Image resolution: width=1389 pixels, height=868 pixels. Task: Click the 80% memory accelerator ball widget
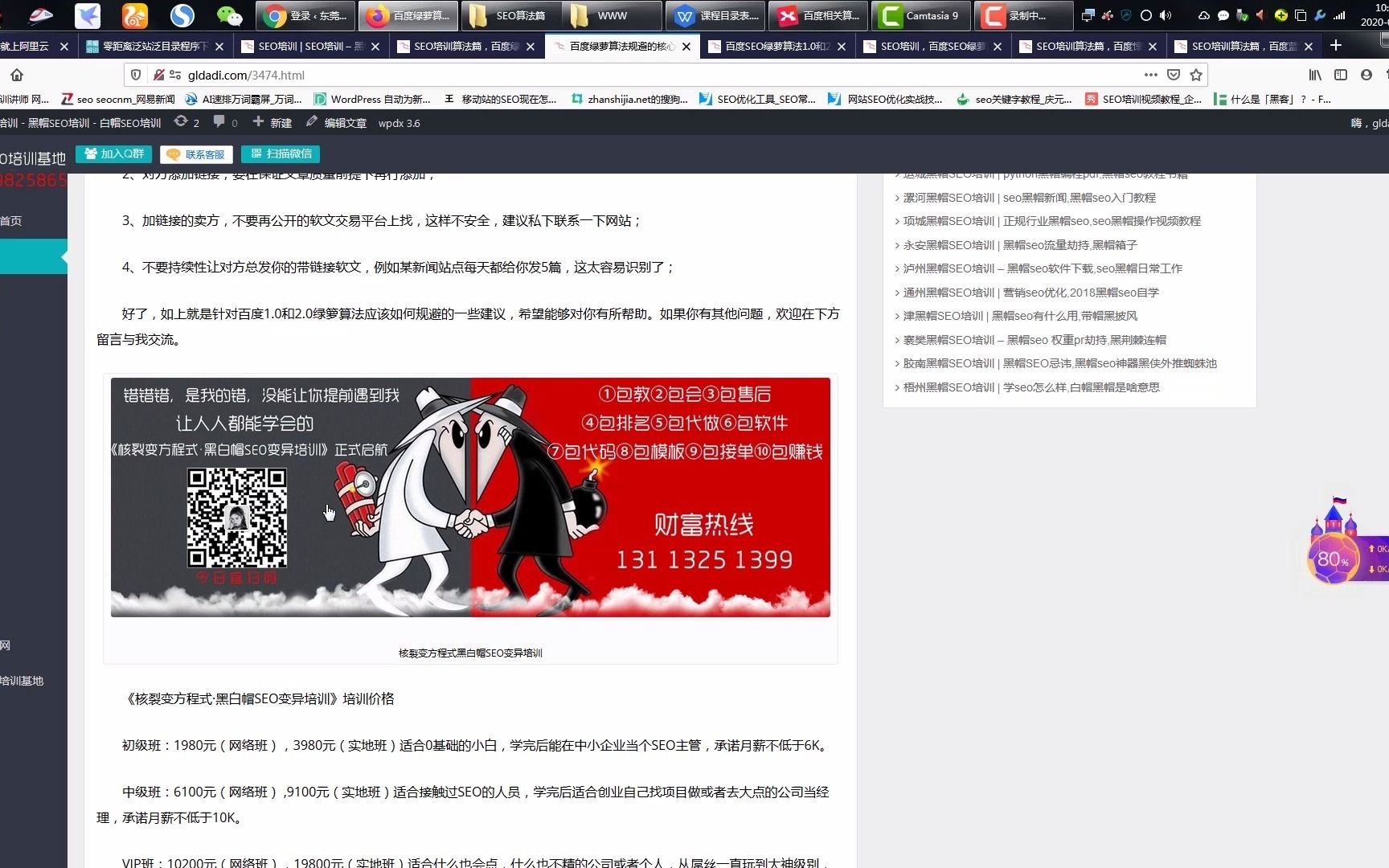click(1333, 558)
